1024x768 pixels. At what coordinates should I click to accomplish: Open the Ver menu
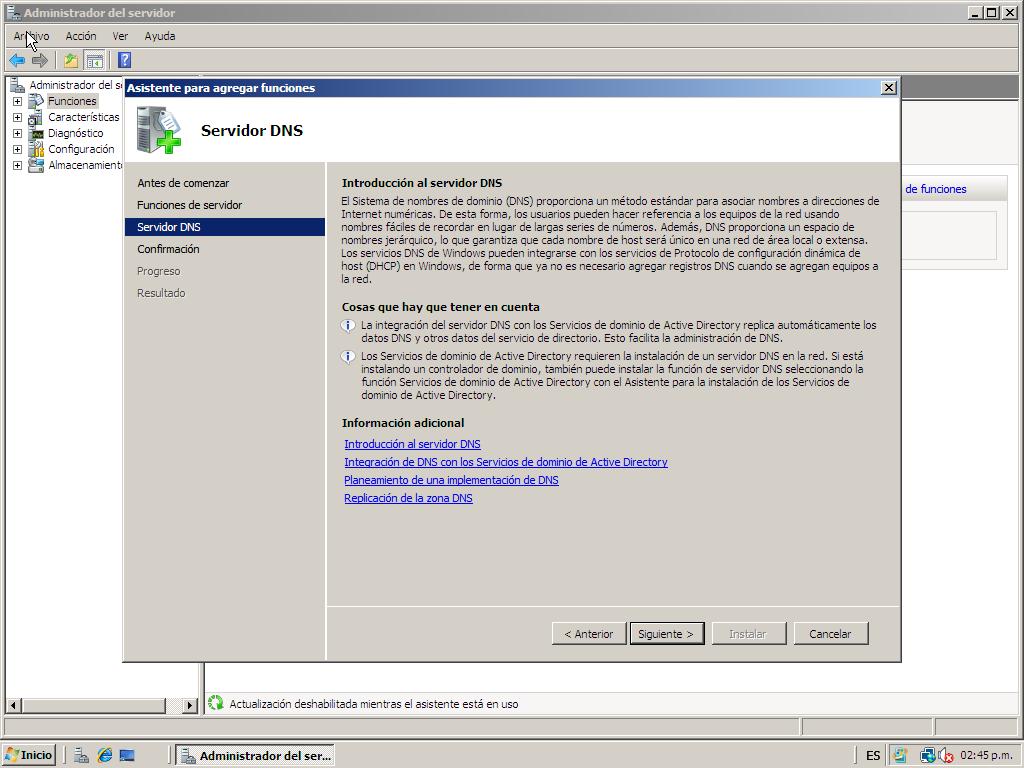[120, 36]
